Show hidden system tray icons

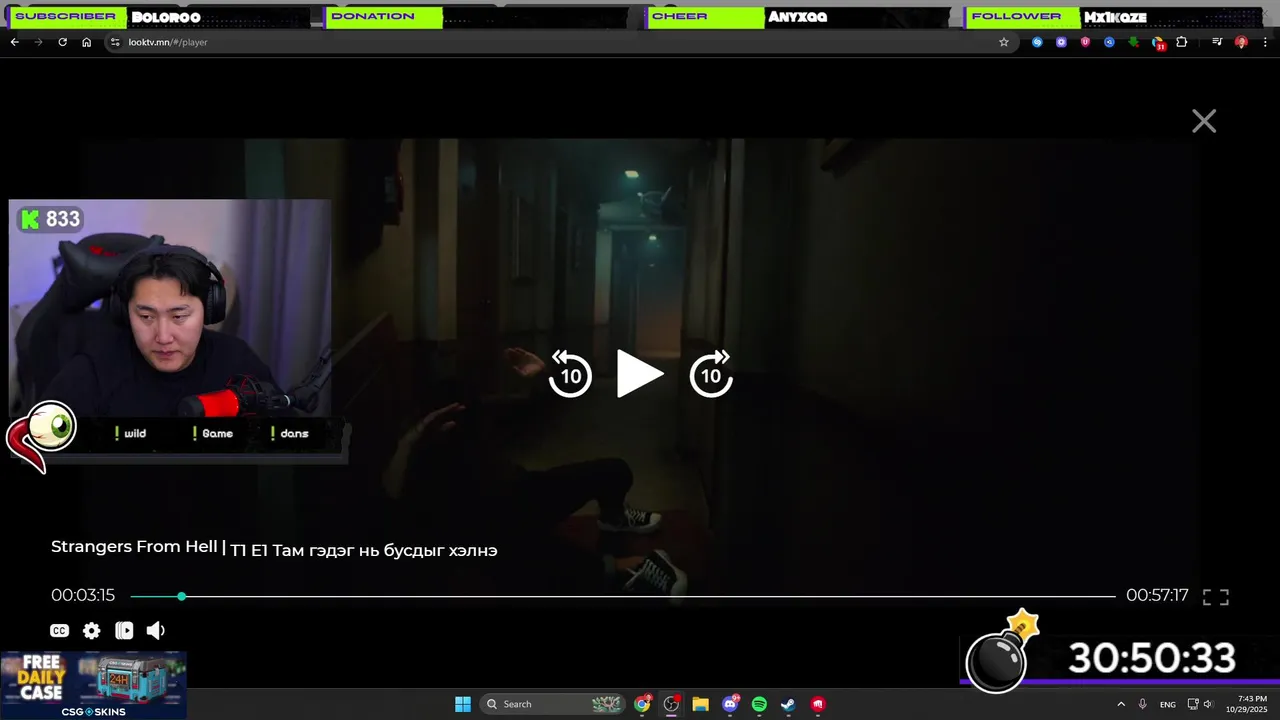(x=1121, y=704)
